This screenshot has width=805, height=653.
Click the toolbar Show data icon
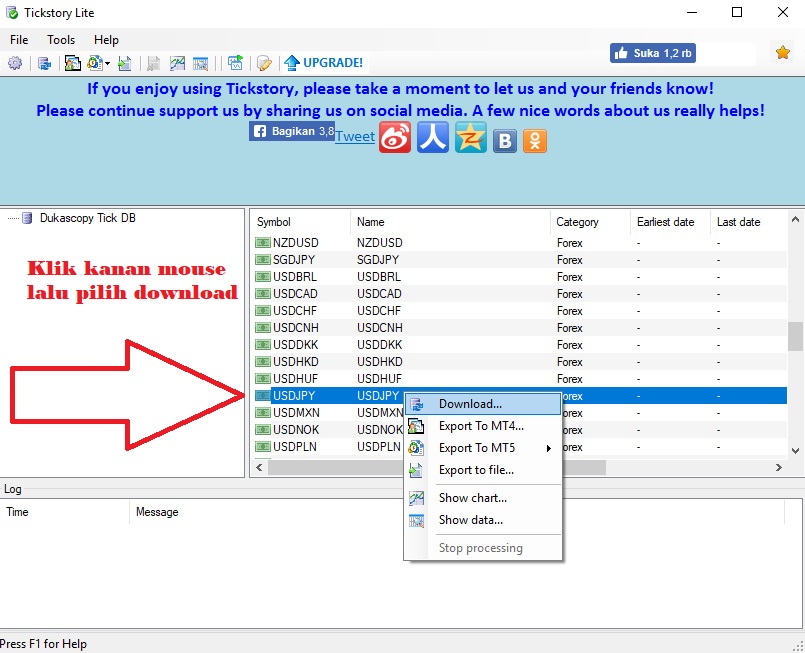201,63
